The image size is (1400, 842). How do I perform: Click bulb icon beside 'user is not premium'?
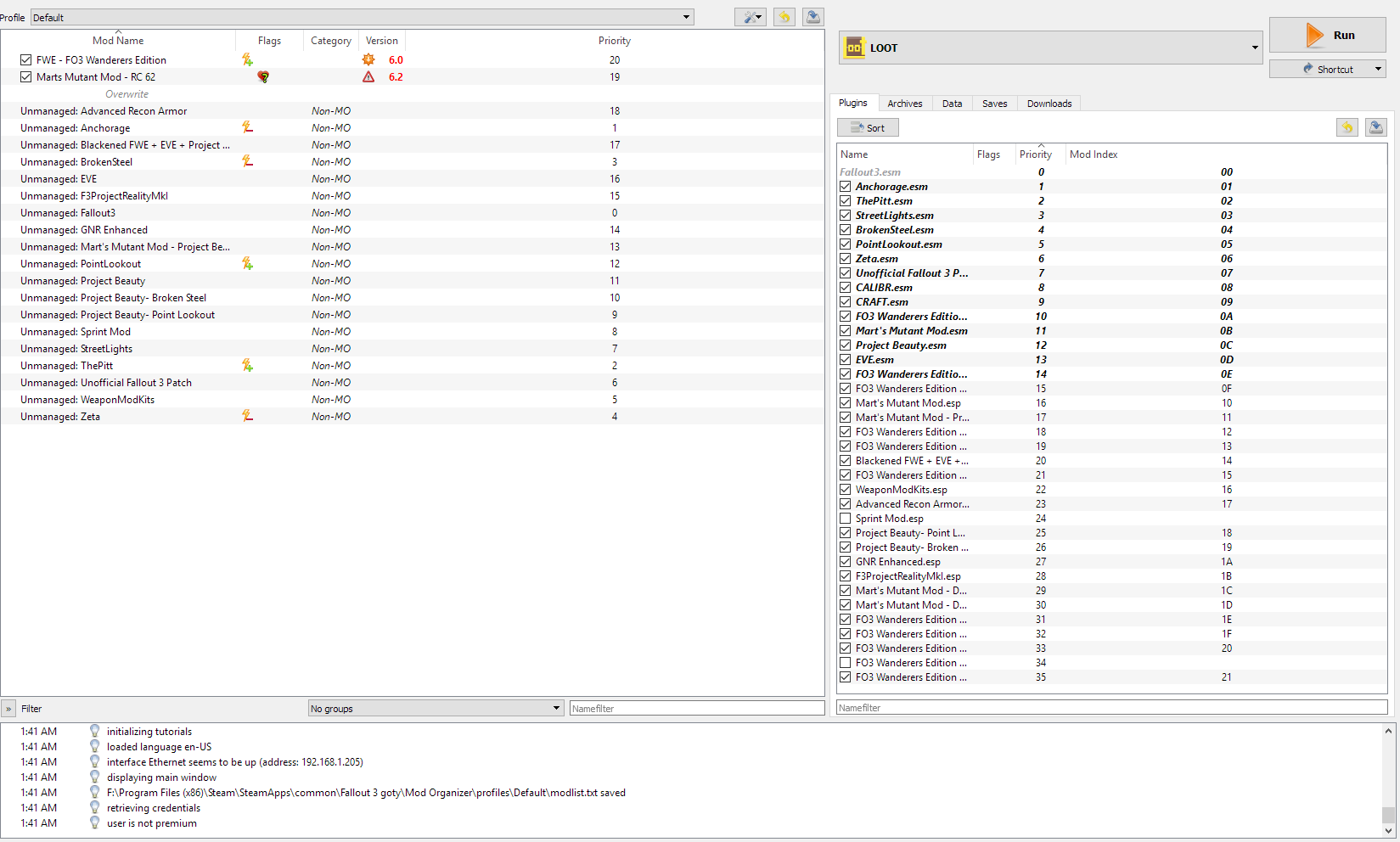[95, 822]
